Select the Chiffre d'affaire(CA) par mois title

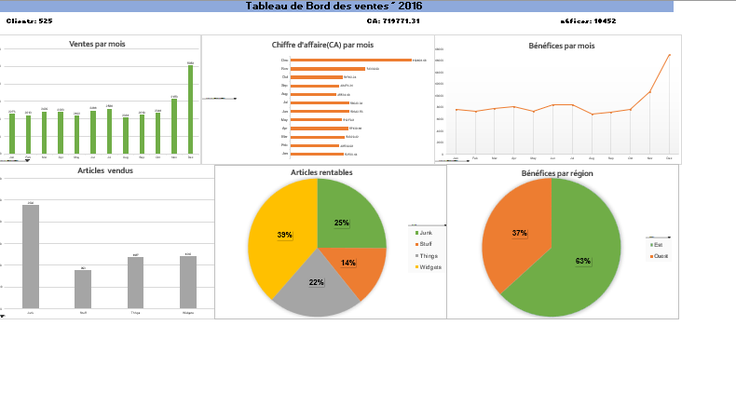pos(322,45)
